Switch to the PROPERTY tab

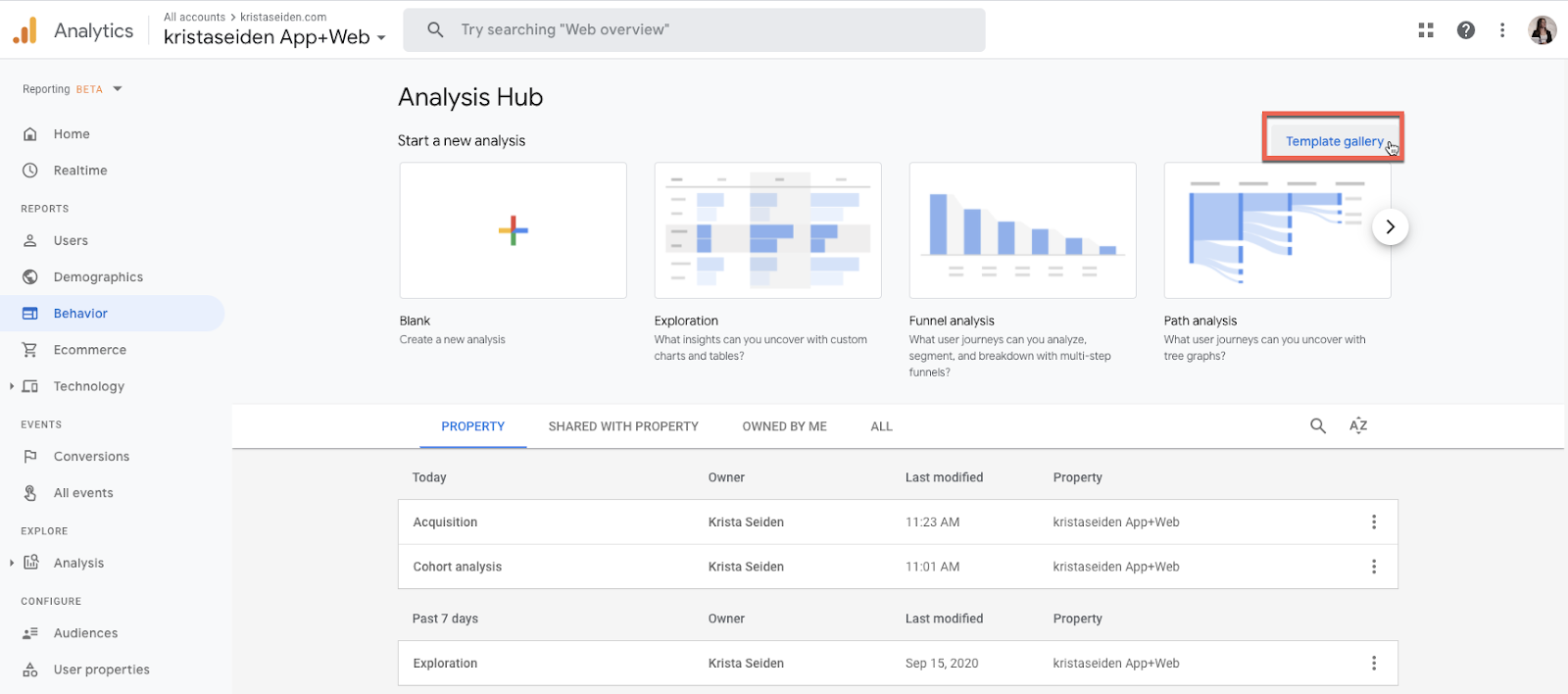(472, 426)
